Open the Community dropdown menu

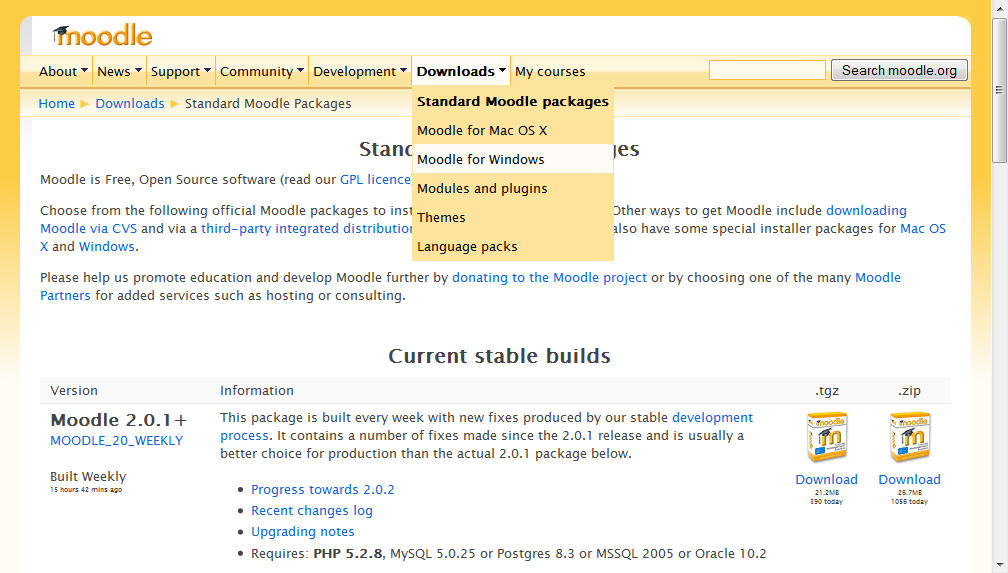(262, 71)
